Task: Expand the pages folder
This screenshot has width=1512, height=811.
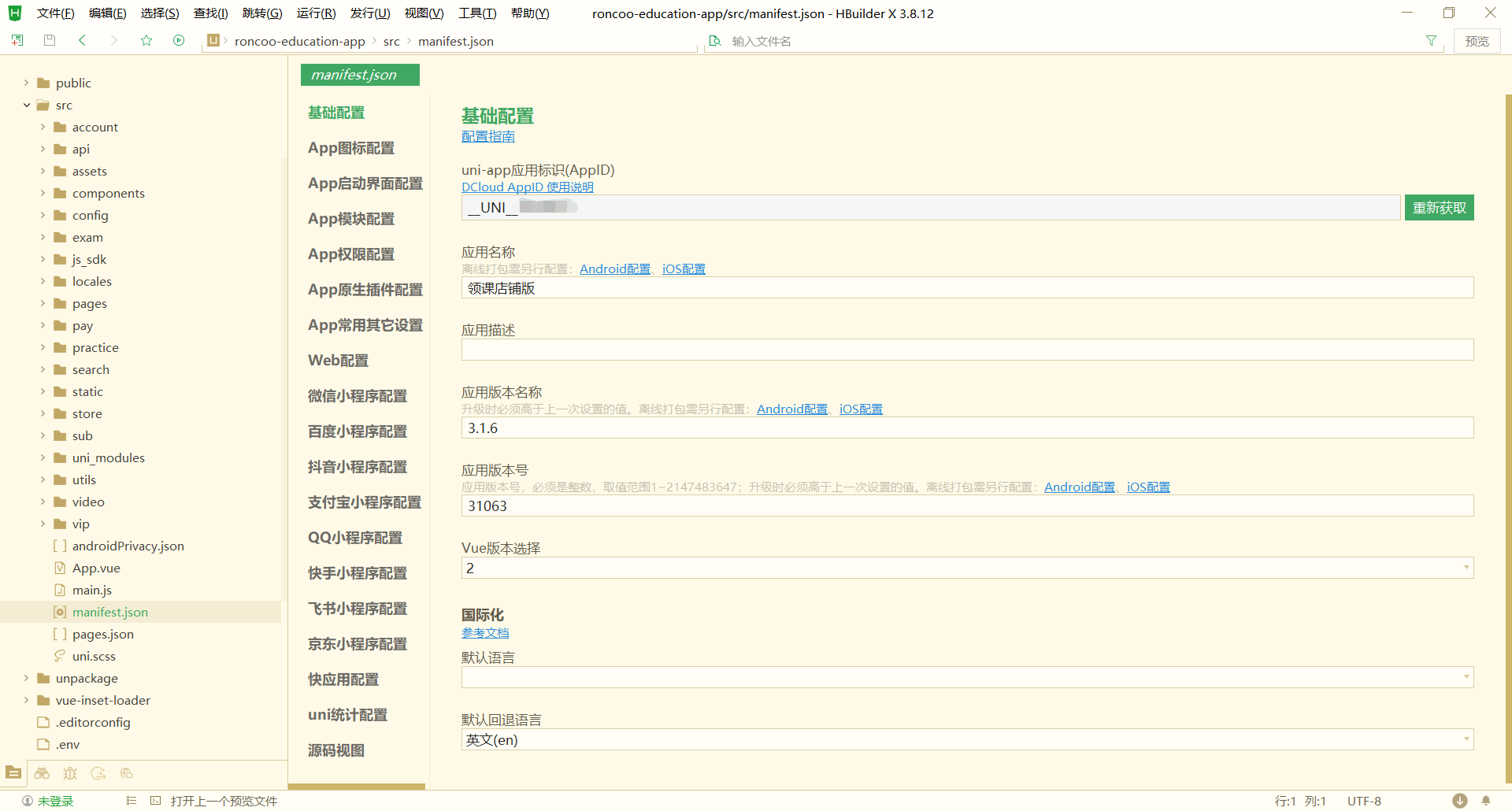Action: [x=43, y=303]
